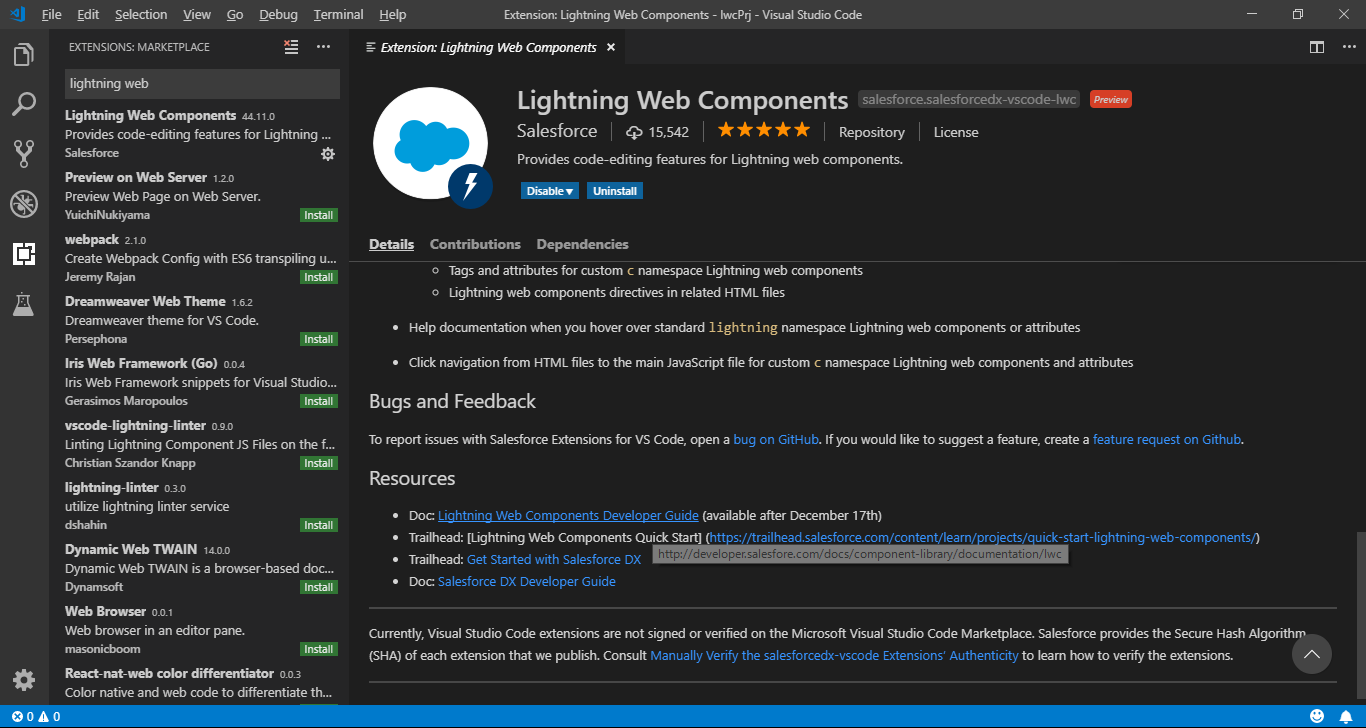The image size is (1366, 728).
Task: Install Dynamic Web TWAIN extension
Action: (x=319, y=587)
